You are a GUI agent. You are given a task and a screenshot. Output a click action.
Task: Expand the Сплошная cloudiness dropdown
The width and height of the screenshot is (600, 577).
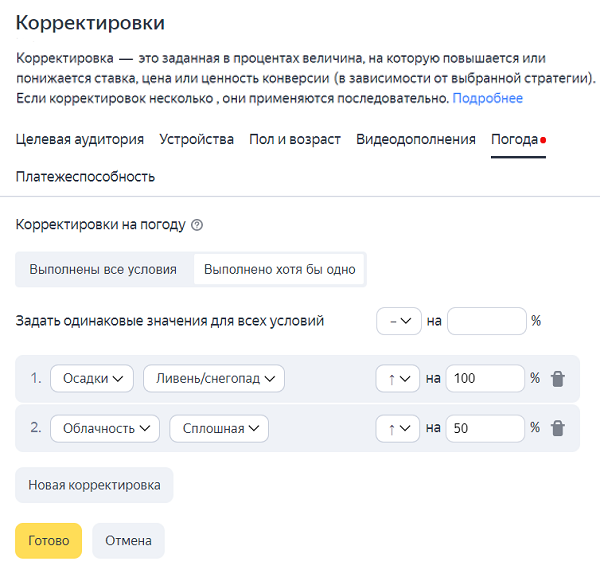point(219,428)
